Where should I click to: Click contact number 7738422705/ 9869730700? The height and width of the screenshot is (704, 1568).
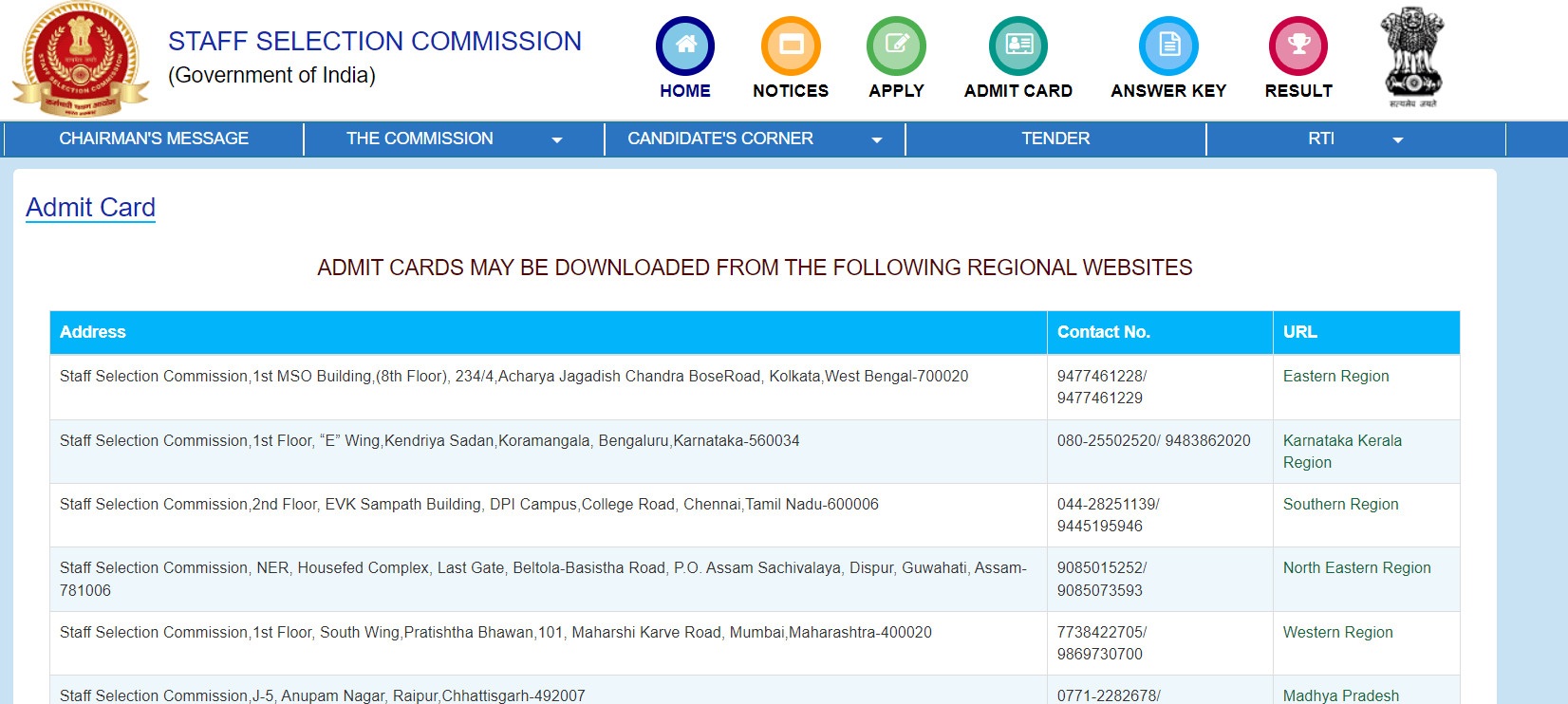1102,643
